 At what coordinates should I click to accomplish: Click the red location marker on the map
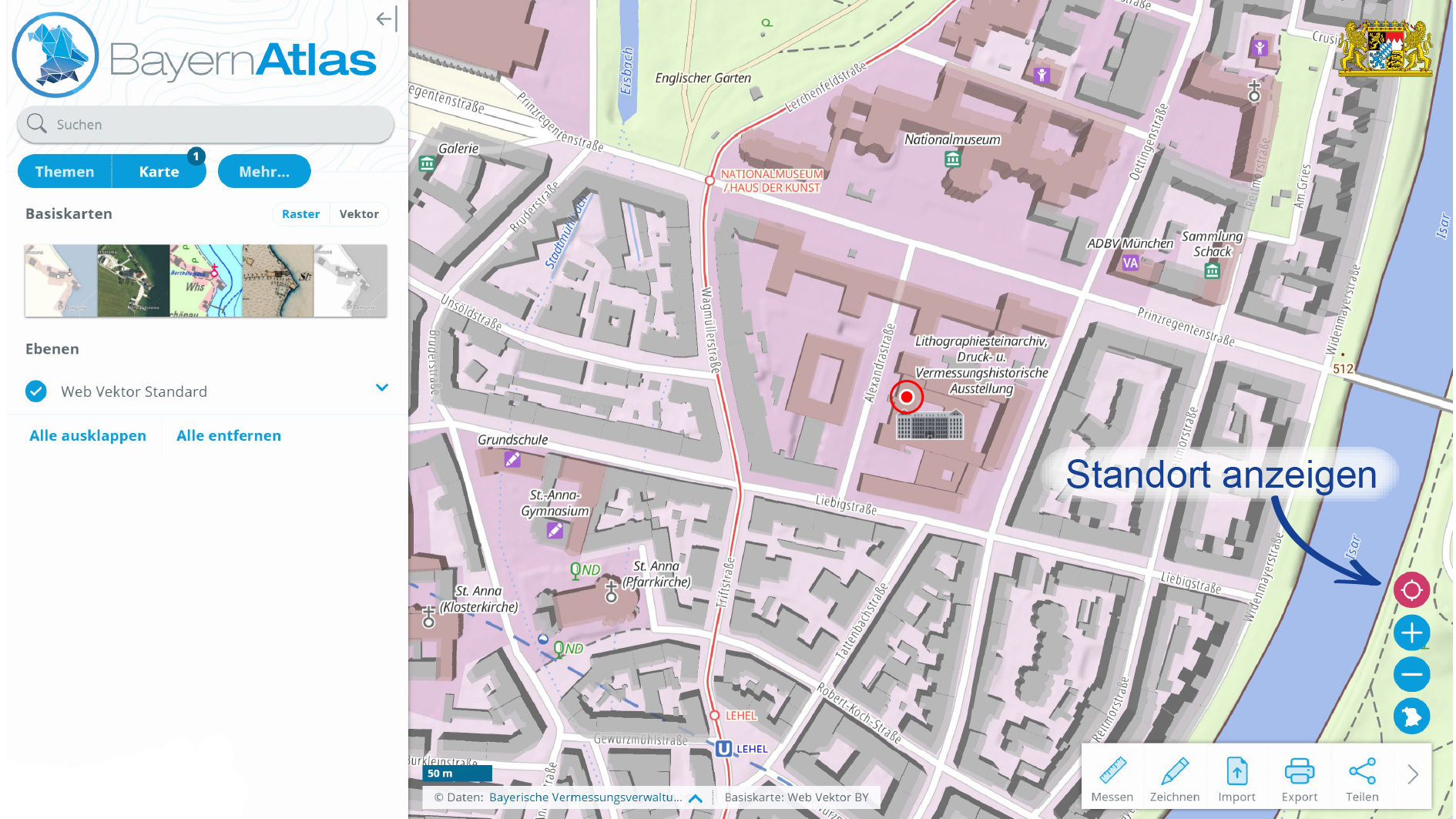click(x=907, y=397)
